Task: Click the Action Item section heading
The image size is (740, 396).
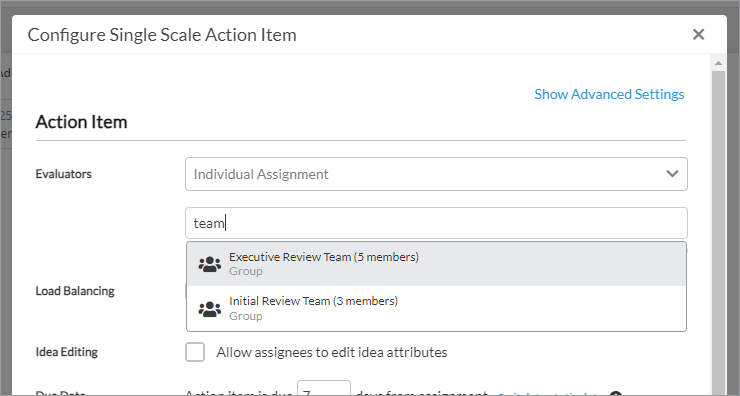Action: 82,122
